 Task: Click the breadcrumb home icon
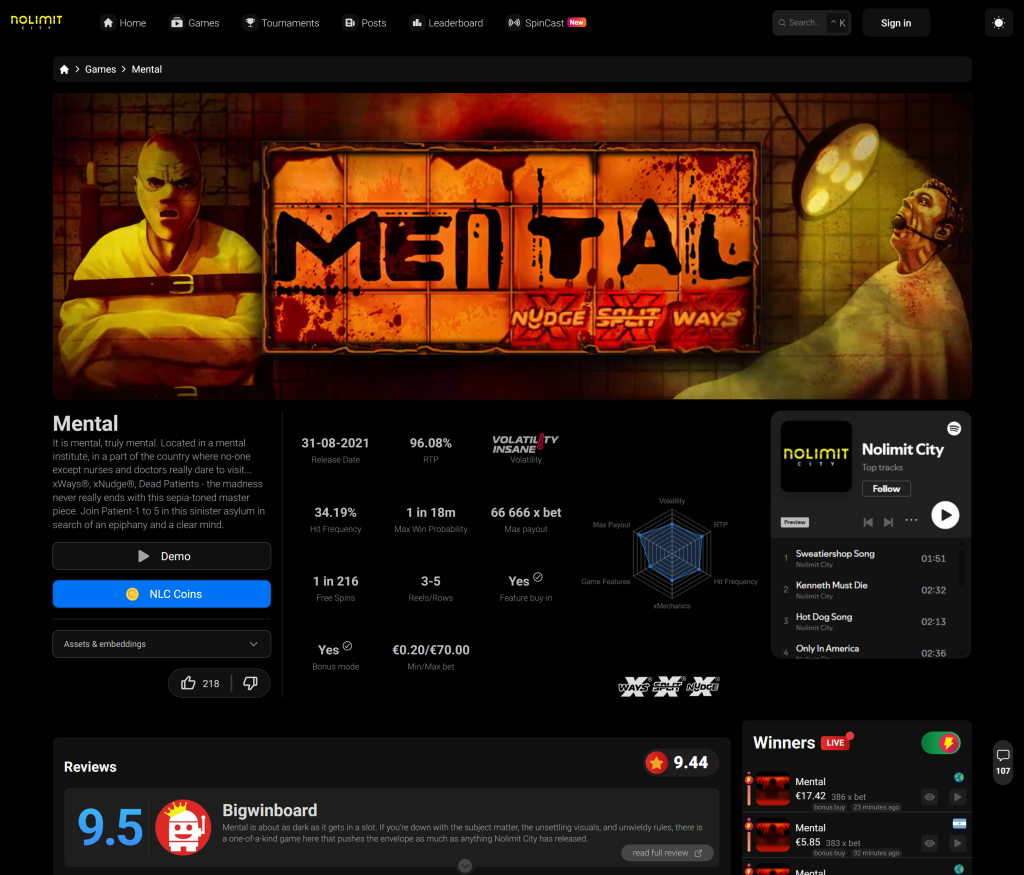click(64, 69)
